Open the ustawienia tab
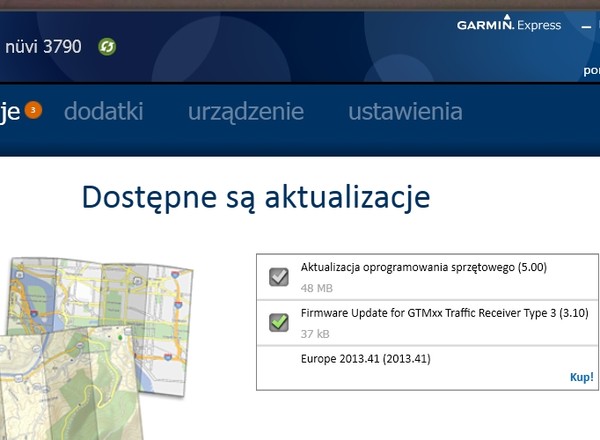The image size is (600, 440). click(405, 111)
